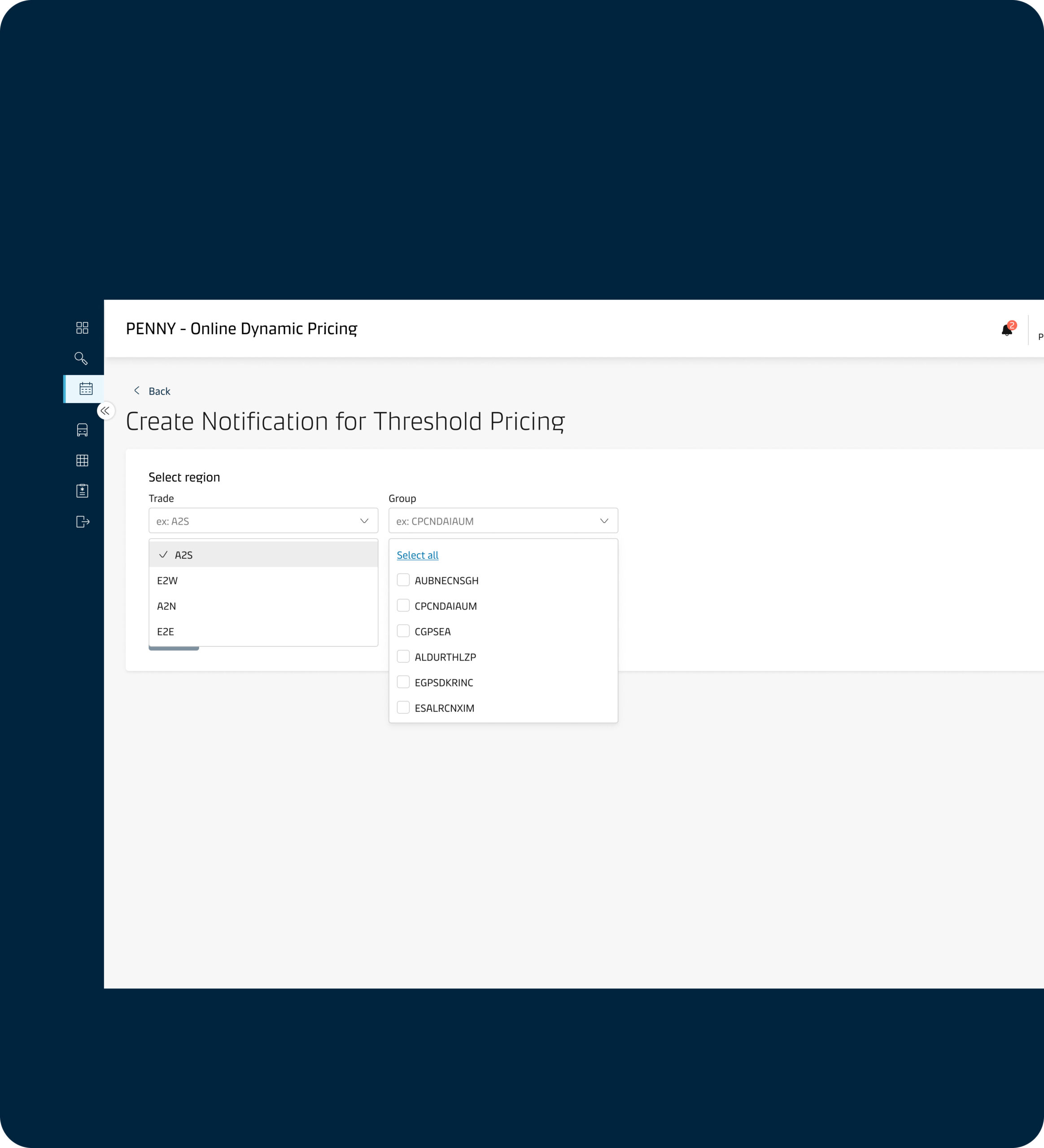
Task: Click the Select all link
Action: pyautogui.click(x=418, y=555)
